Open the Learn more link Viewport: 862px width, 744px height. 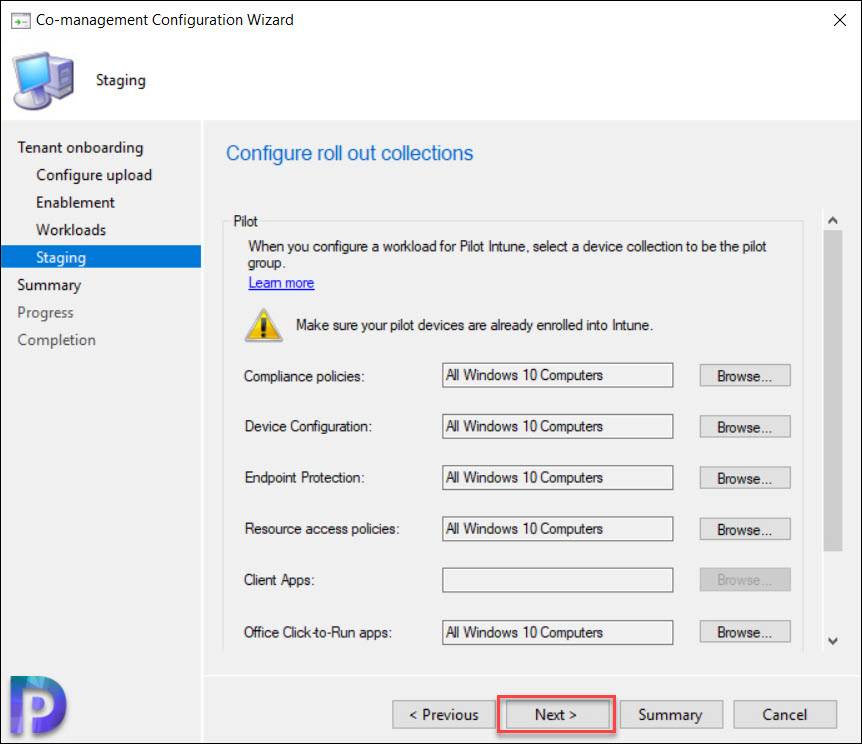click(x=281, y=283)
